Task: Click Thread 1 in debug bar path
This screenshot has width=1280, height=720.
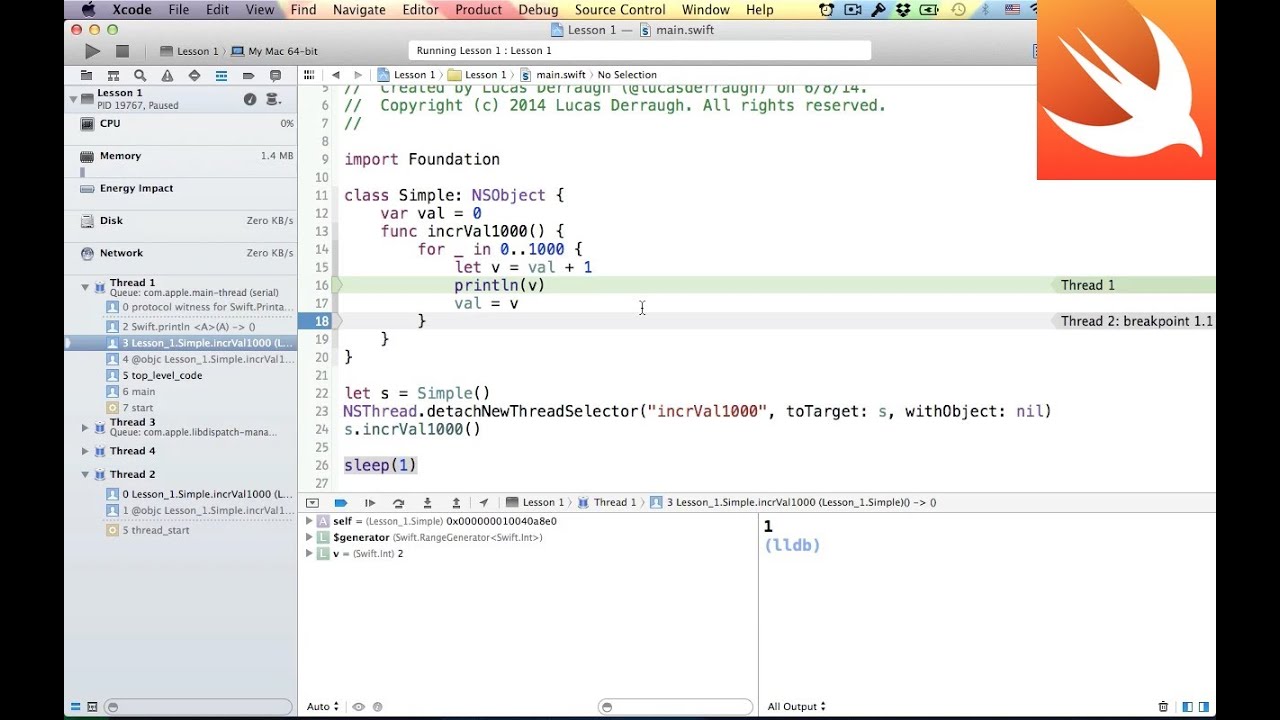Action: [x=607, y=503]
